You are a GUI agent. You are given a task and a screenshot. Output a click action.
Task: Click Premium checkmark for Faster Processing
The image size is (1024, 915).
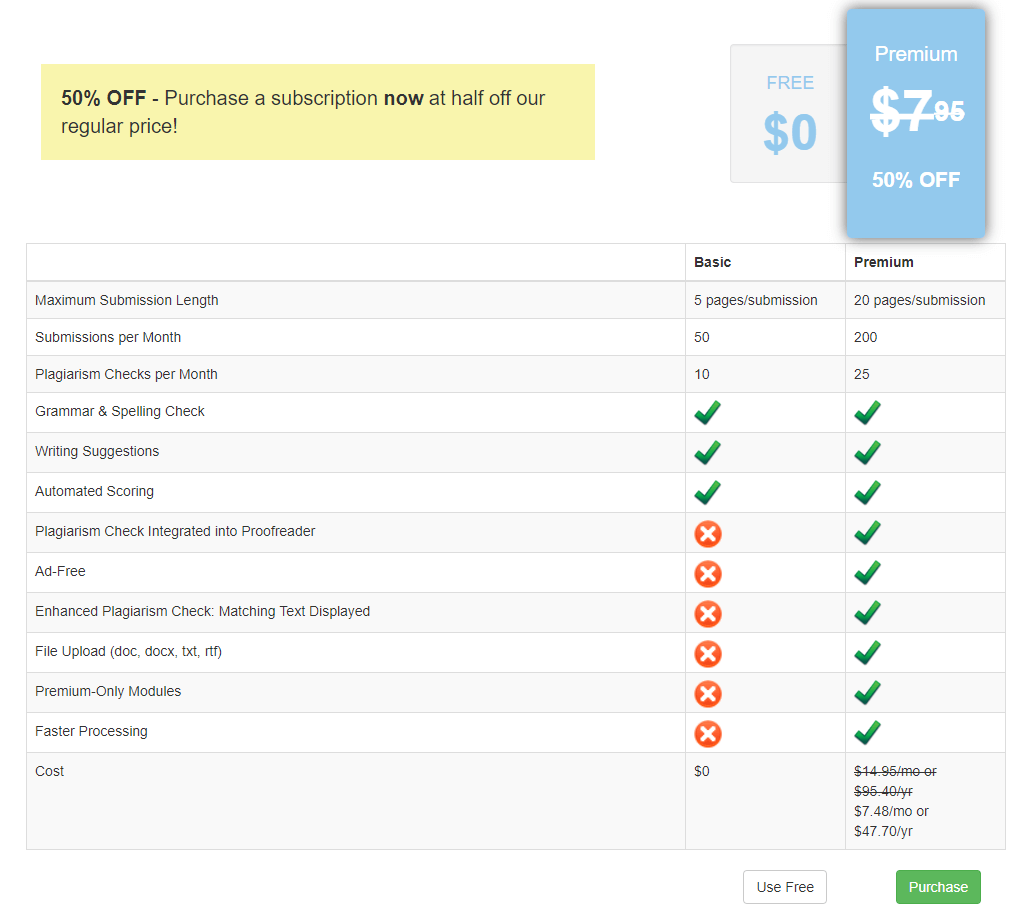pos(867,732)
